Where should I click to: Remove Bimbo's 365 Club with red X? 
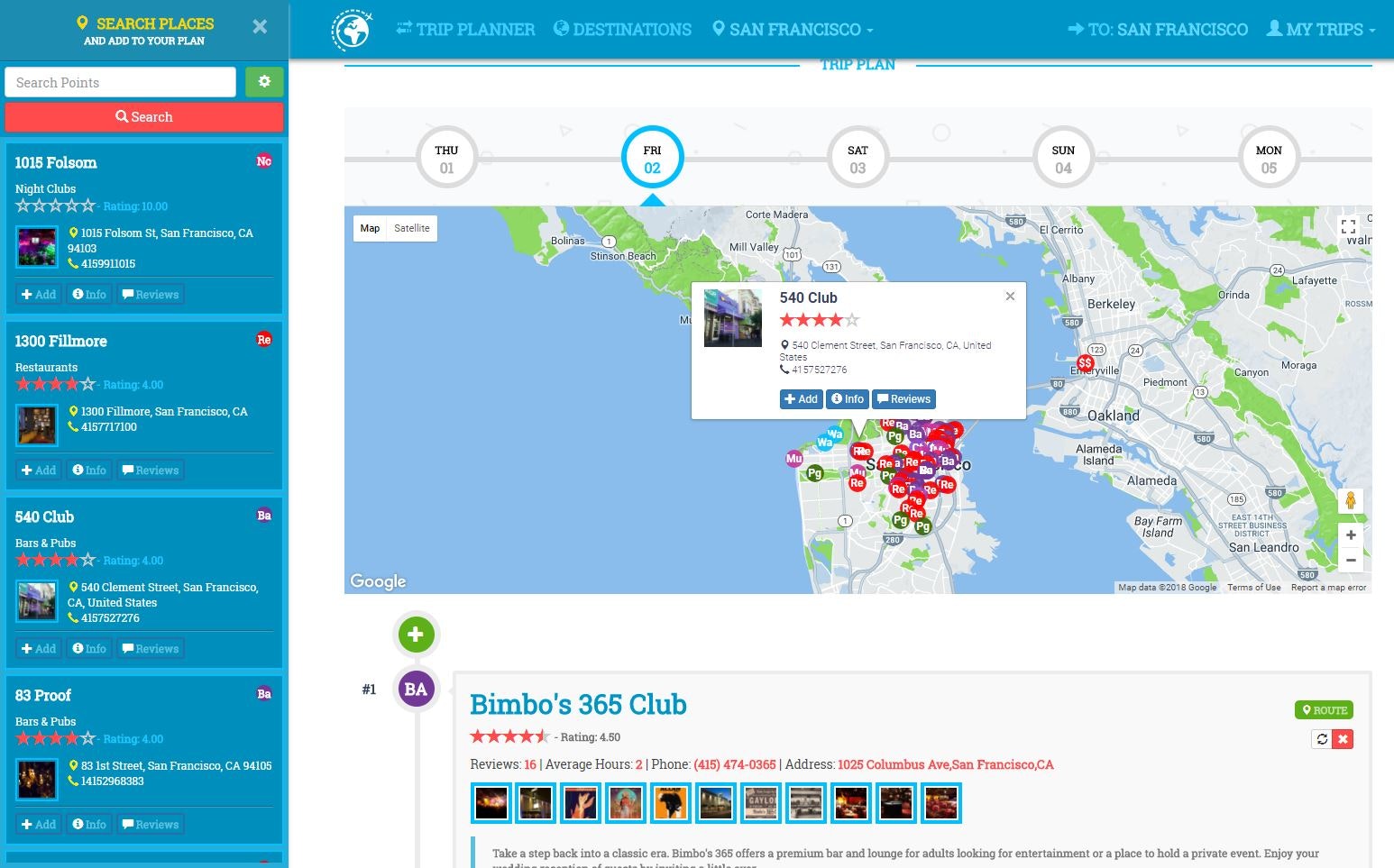(x=1343, y=739)
